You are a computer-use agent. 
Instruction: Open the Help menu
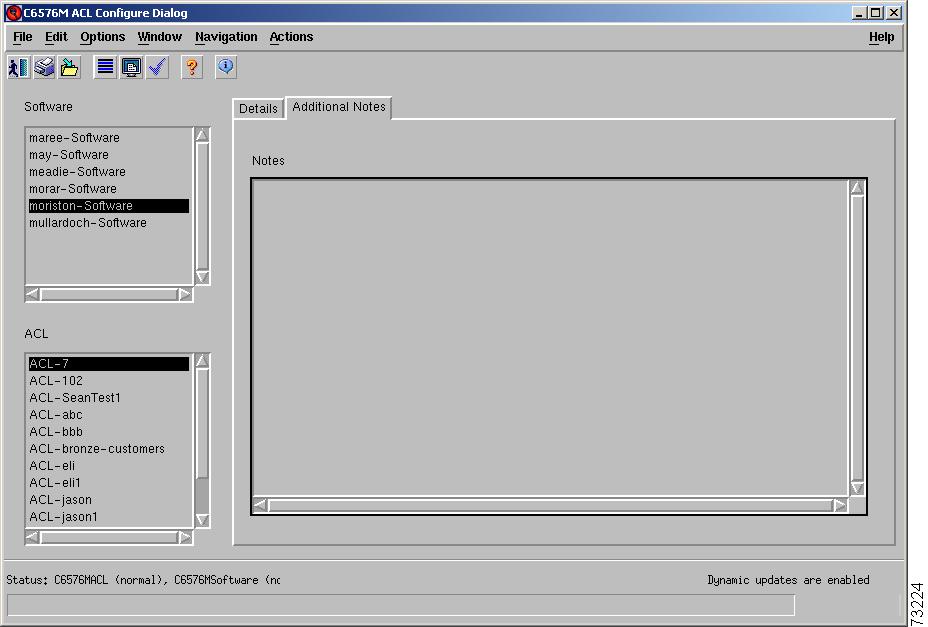pos(881,37)
